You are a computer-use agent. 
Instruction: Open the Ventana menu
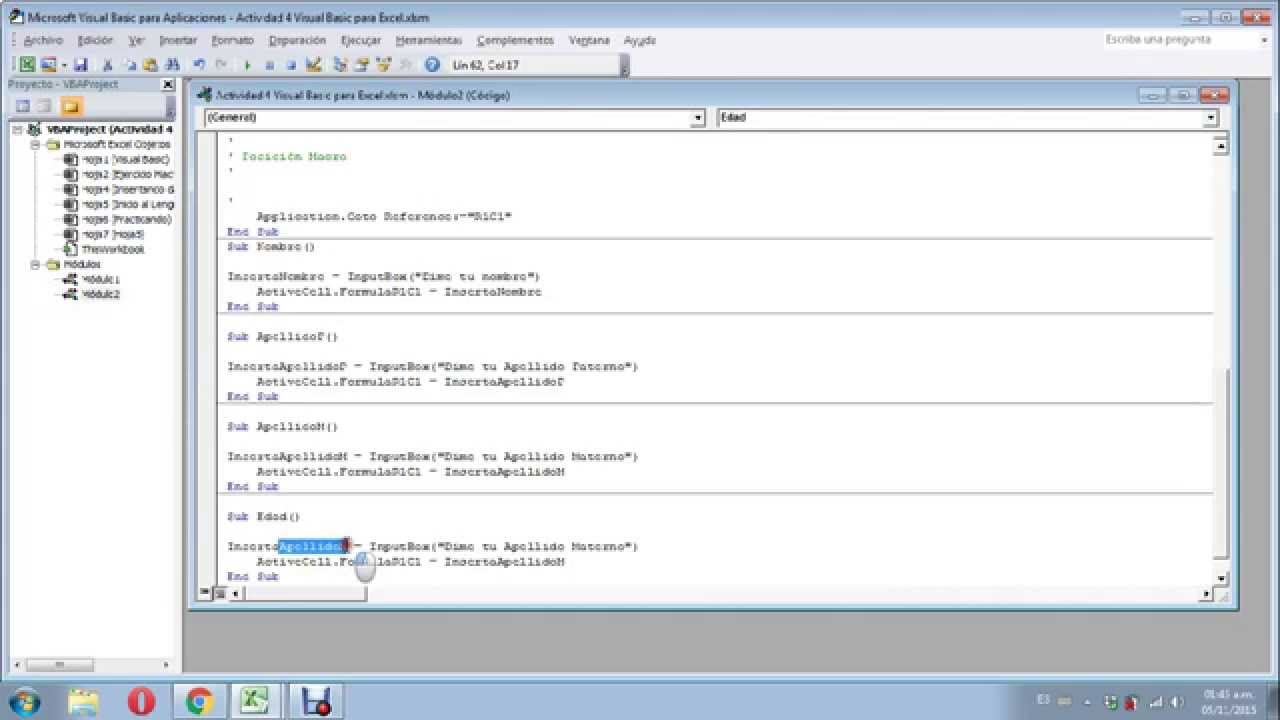(x=590, y=40)
